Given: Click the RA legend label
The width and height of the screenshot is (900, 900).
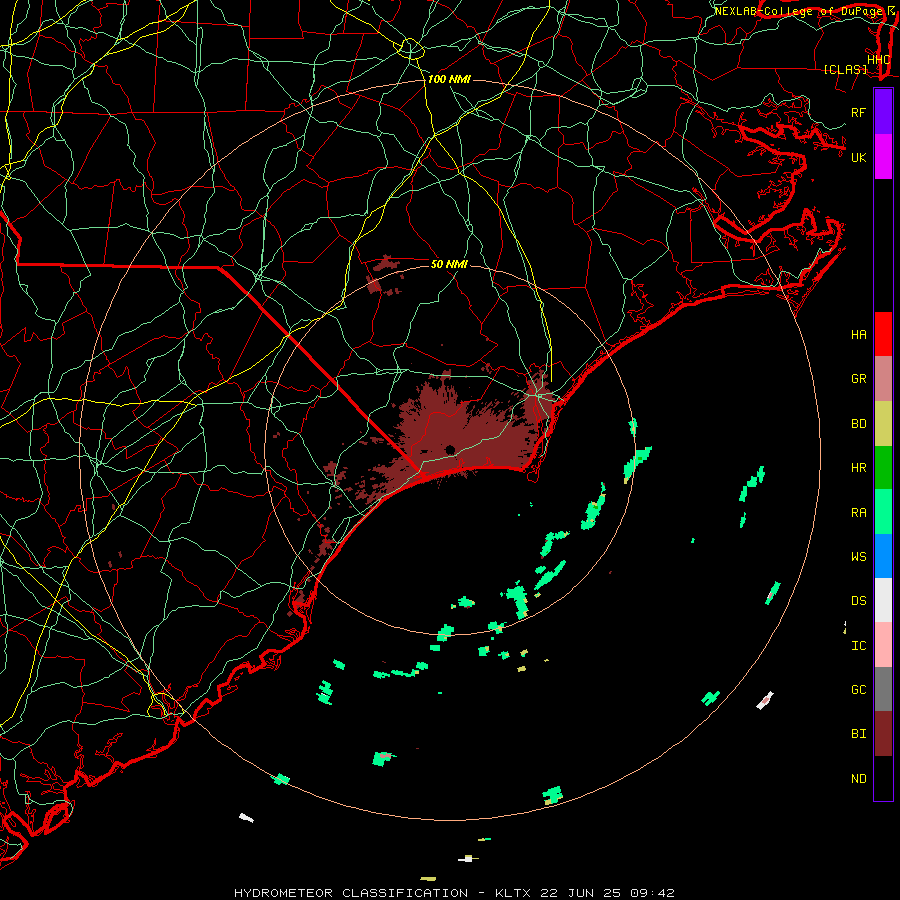Looking at the screenshot, I should point(858,513).
